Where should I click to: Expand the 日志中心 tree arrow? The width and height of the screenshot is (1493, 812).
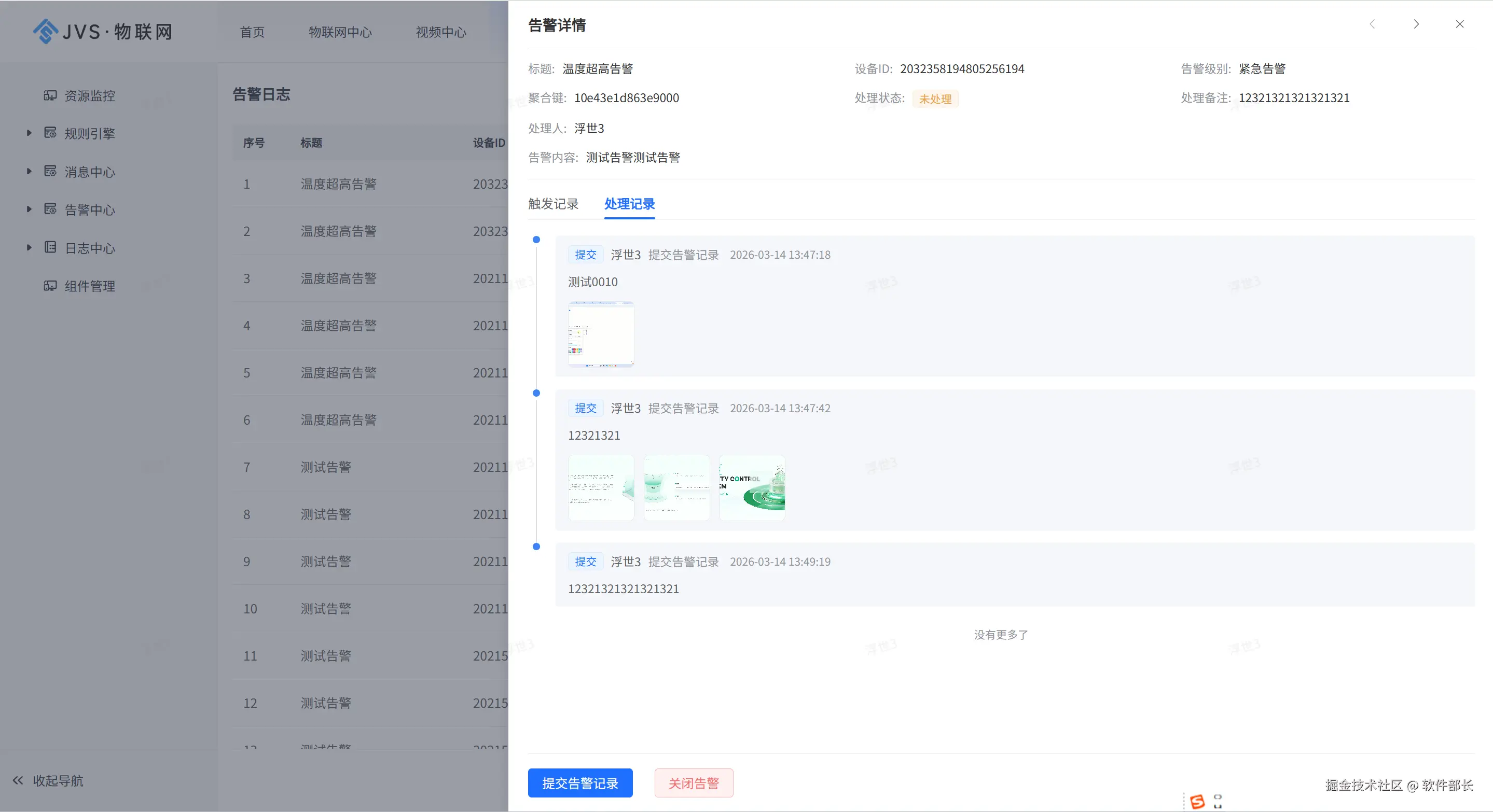pos(29,248)
